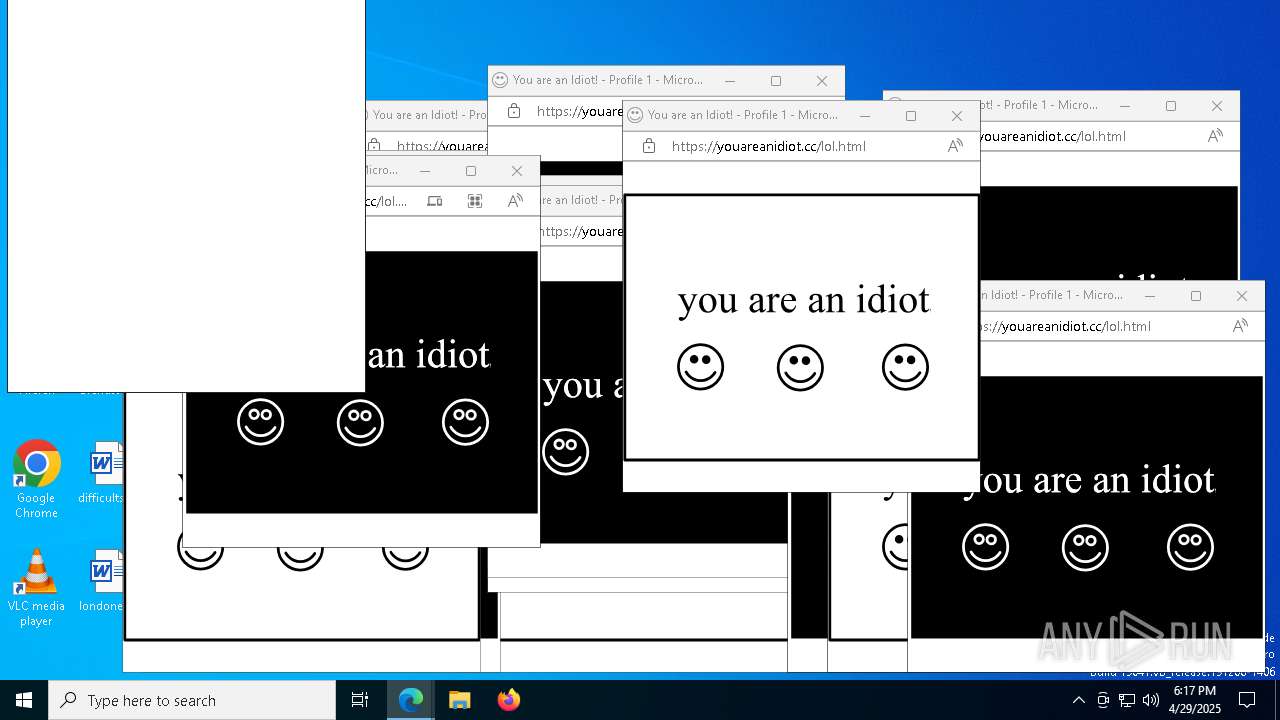Select the "londone" Word document on desktop
The height and width of the screenshot is (720, 1280).
(101, 582)
